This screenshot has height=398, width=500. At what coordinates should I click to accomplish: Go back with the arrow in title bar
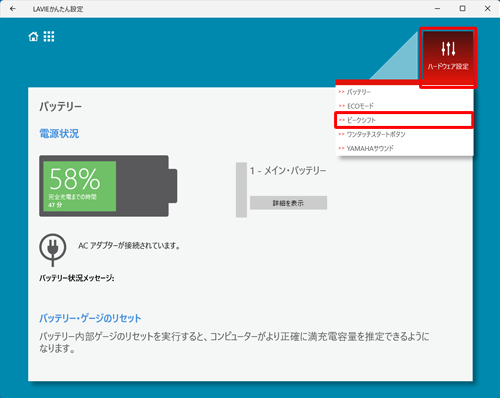(x=13, y=9)
